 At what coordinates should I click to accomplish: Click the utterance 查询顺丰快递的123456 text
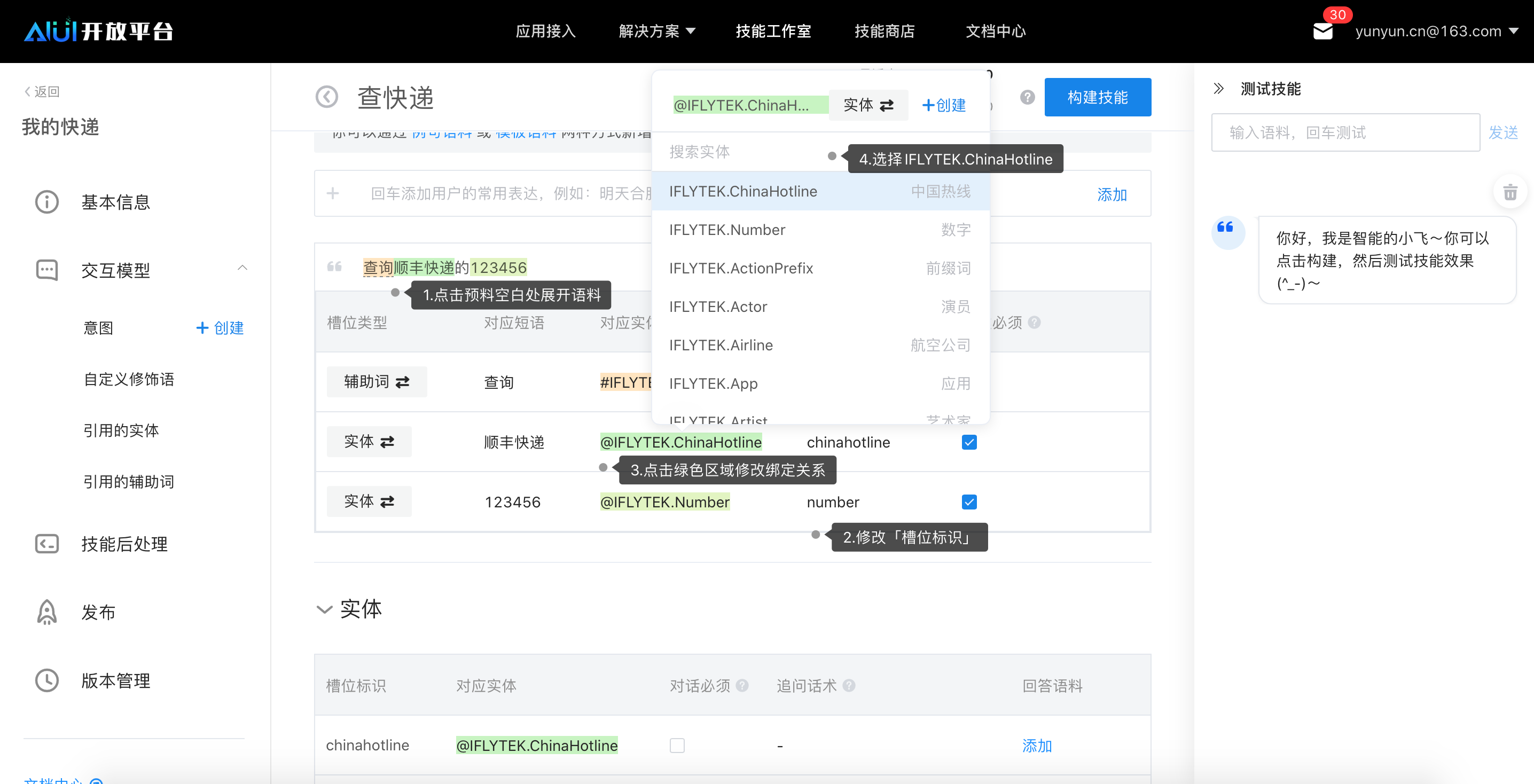445,267
